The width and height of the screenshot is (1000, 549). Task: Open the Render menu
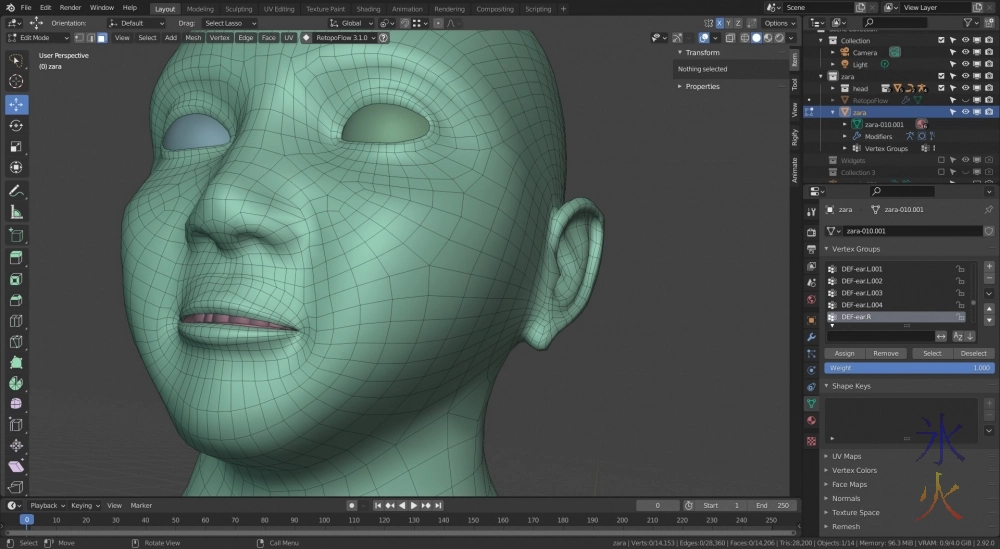pyautogui.click(x=70, y=8)
